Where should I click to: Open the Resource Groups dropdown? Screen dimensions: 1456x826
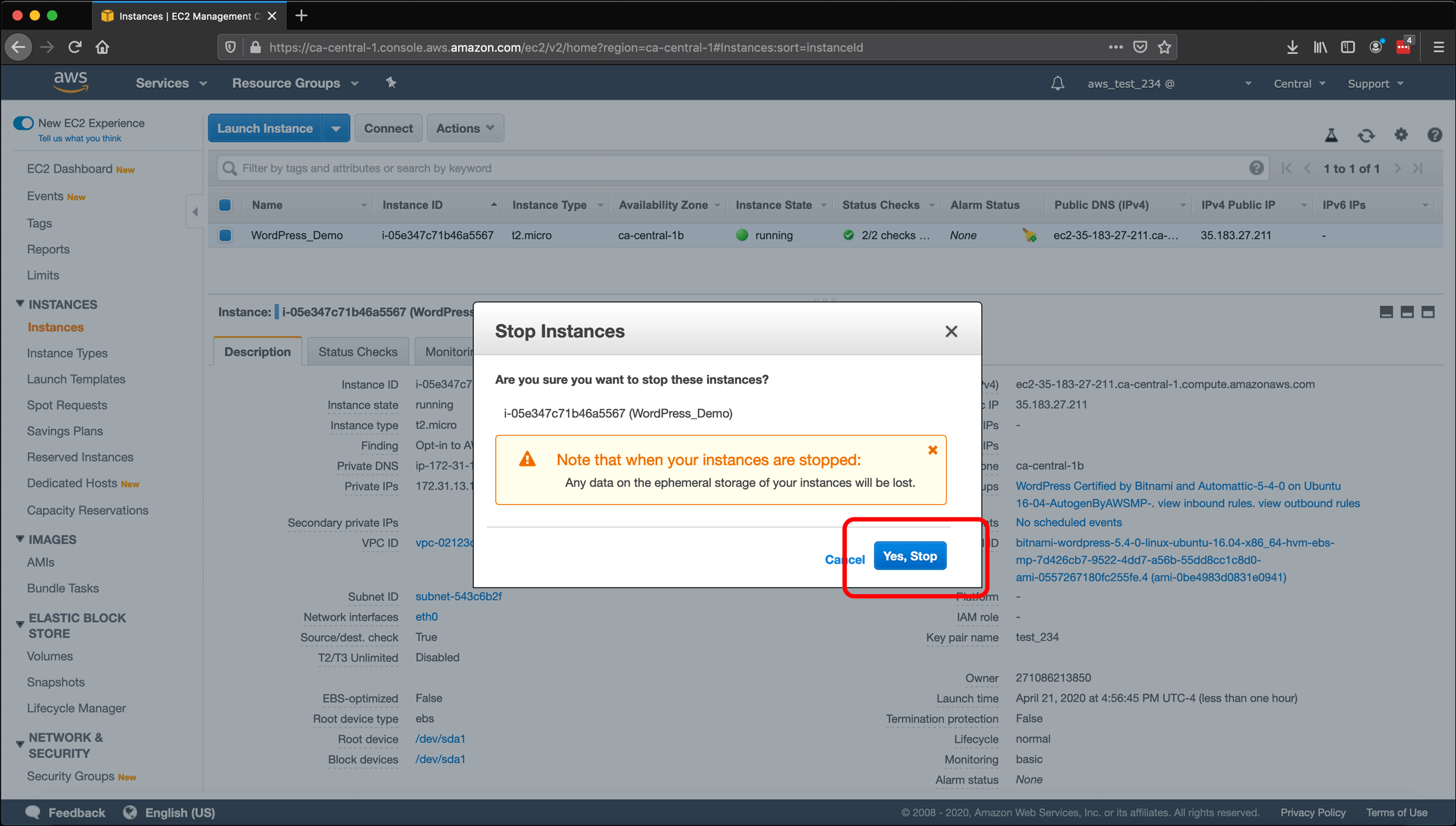[295, 83]
